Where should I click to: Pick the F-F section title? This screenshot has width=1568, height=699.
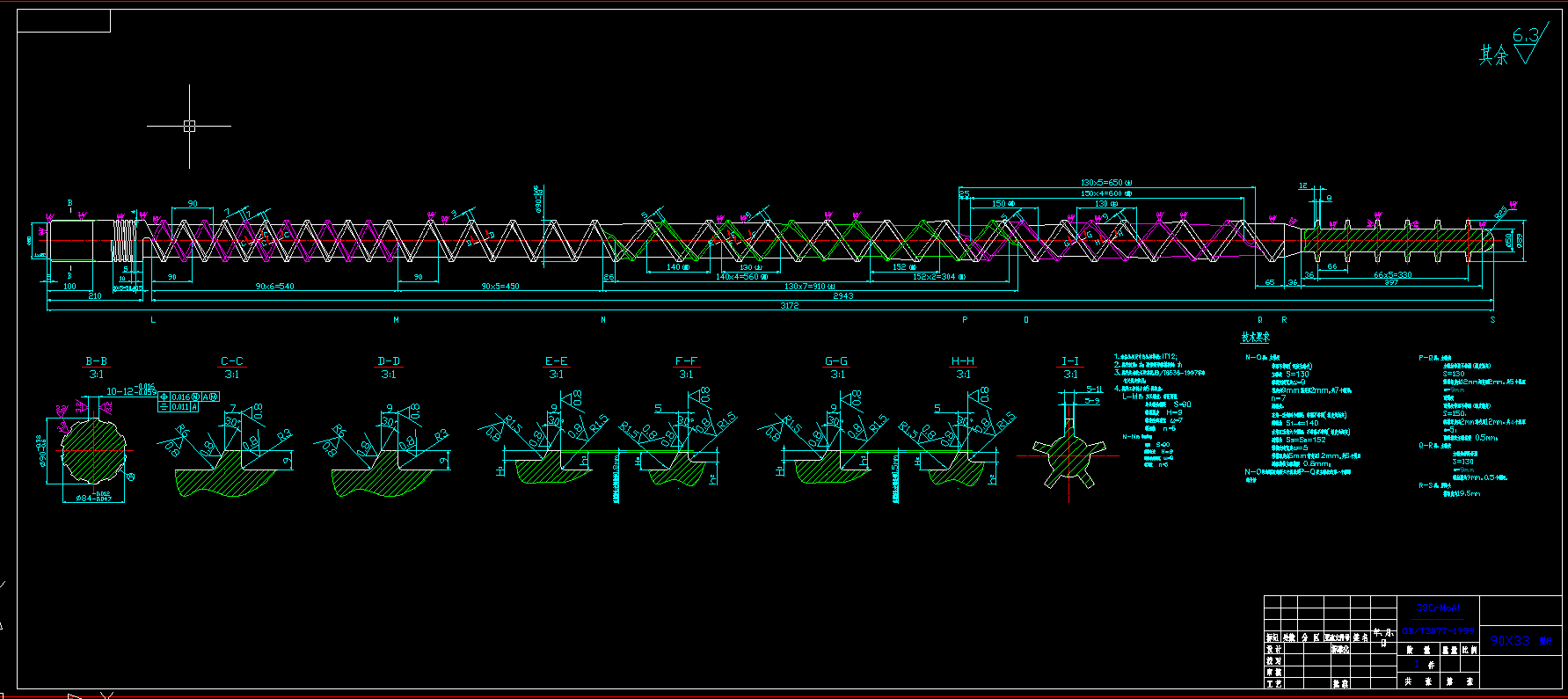pos(686,361)
